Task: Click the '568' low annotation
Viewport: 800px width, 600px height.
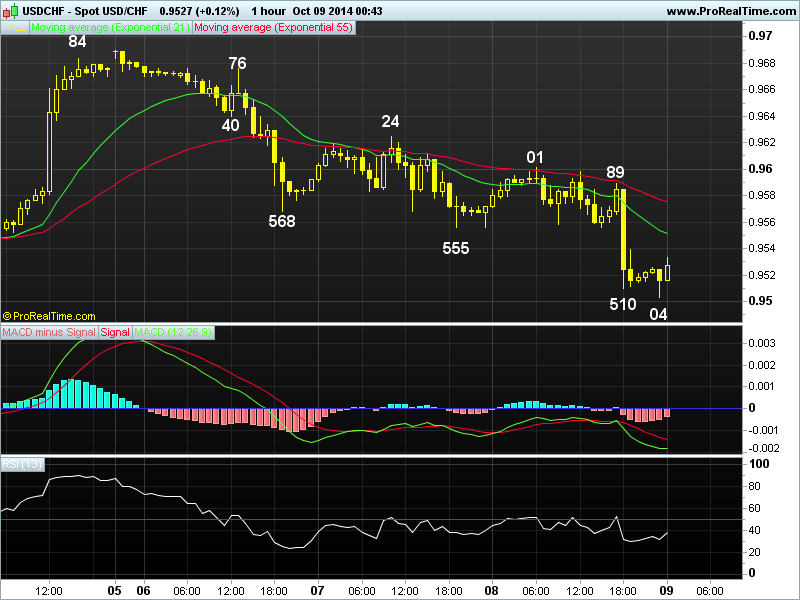Action: pos(282,221)
